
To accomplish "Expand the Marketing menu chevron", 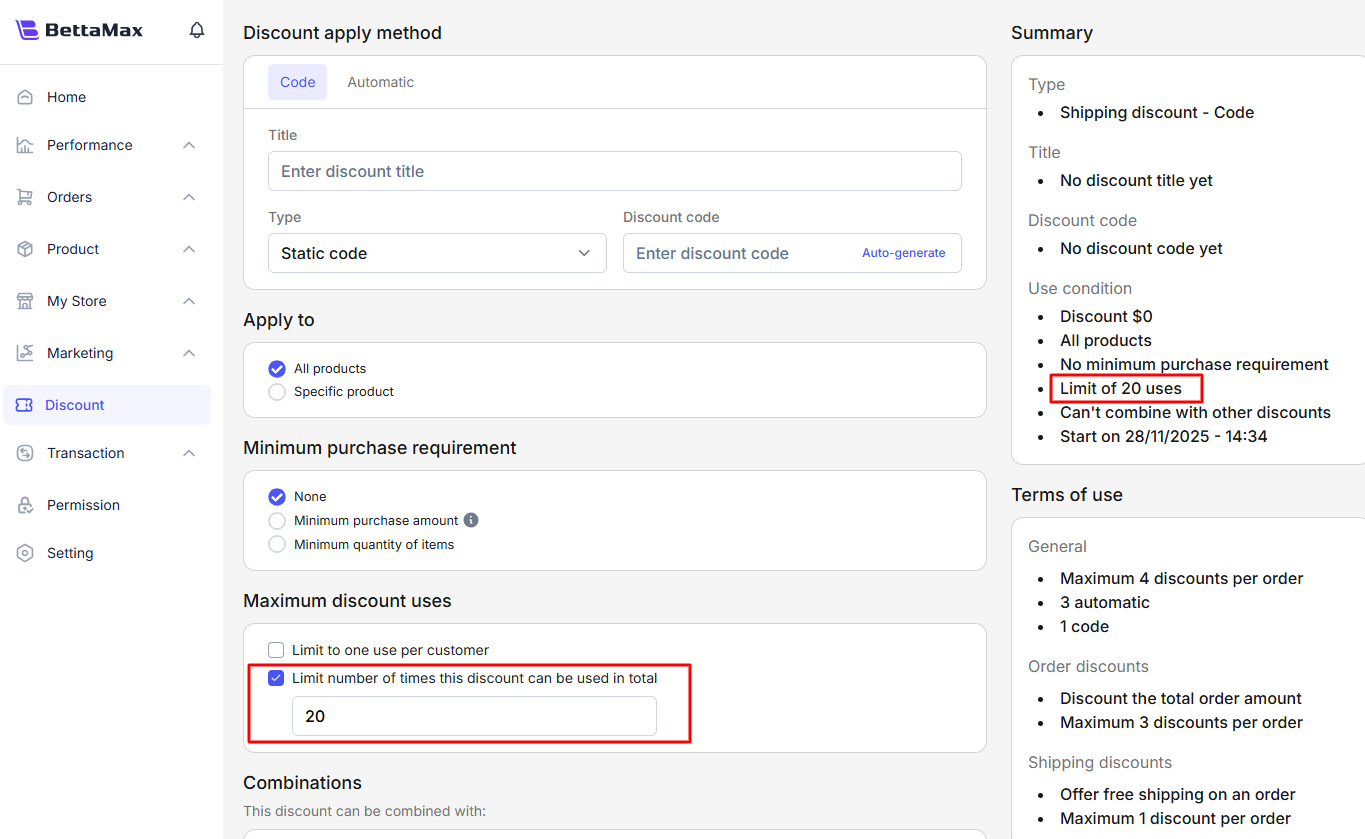I will 189,353.
